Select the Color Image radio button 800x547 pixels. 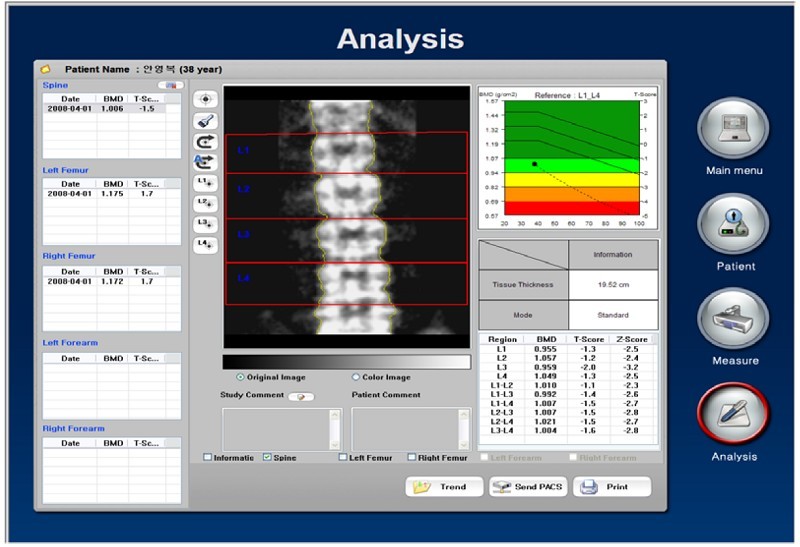(x=356, y=377)
